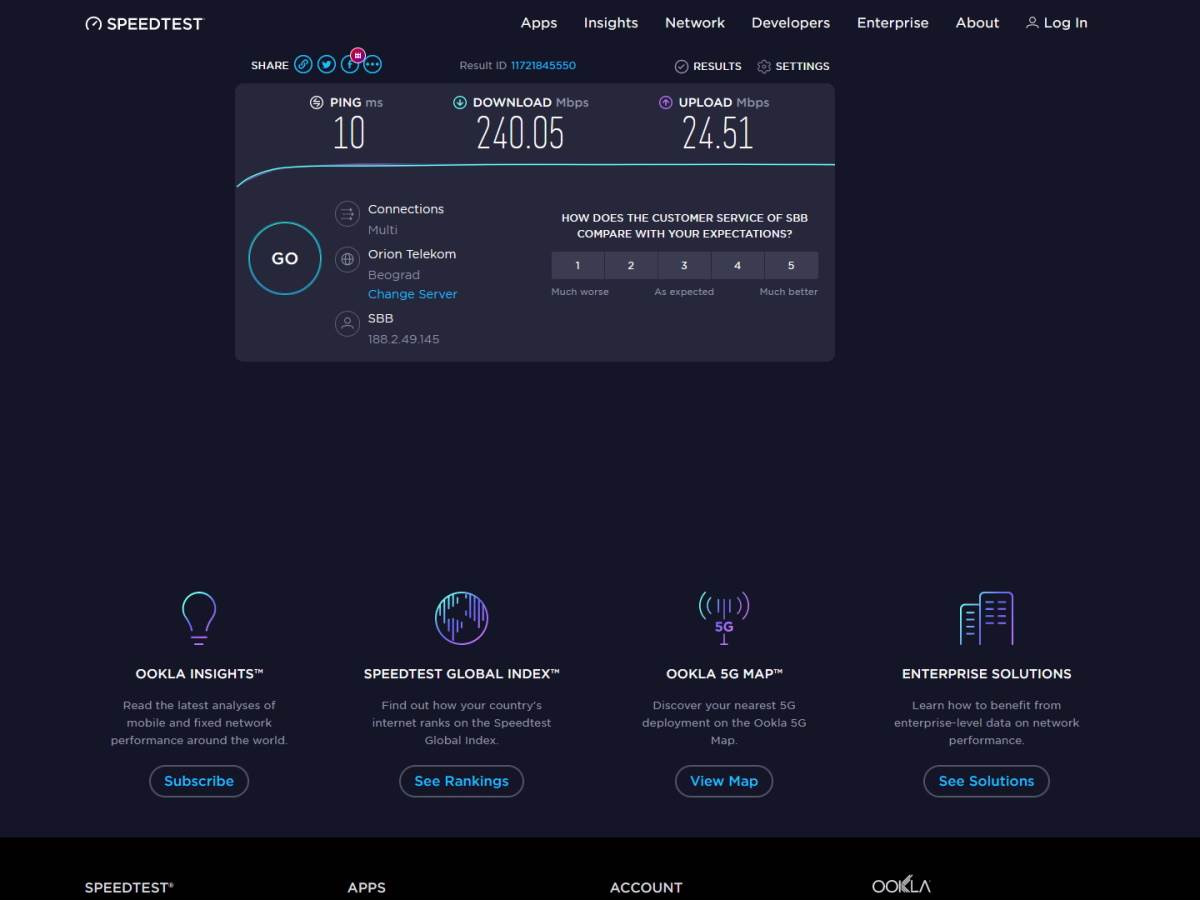This screenshot has height=900, width=1200.
Task: Click the Change Server link
Action: pyautogui.click(x=412, y=294)
